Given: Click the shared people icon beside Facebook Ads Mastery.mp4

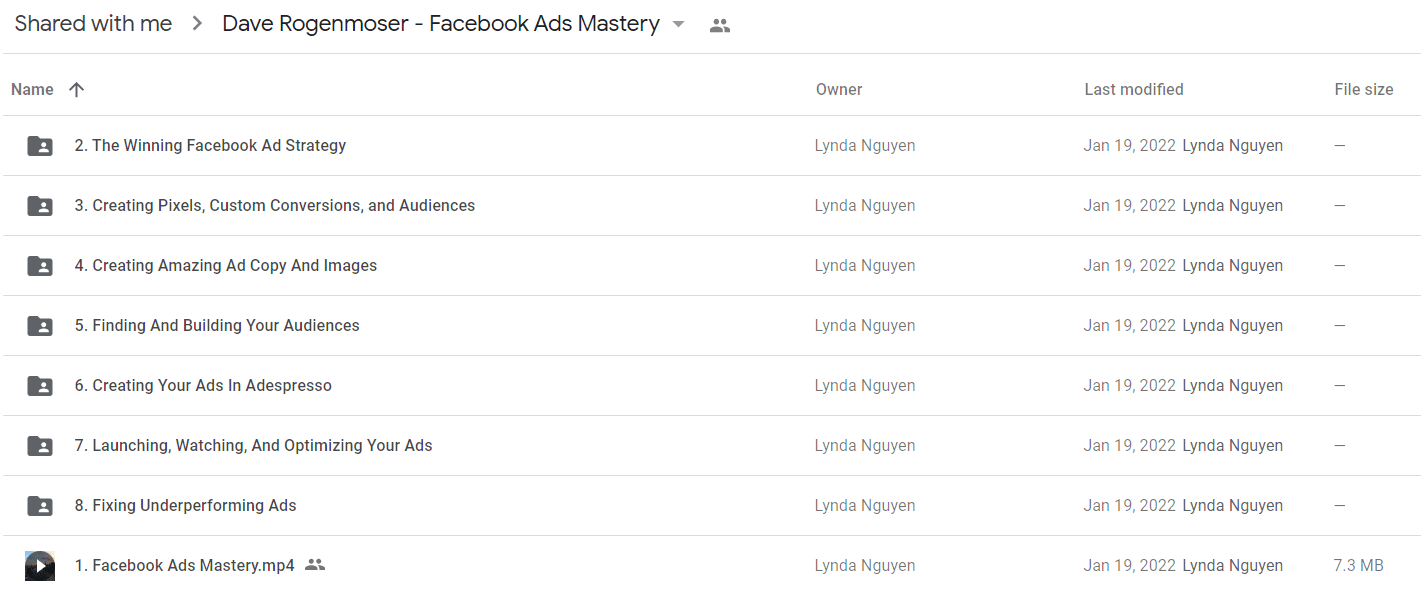Looking at the screenshot, I should (315, 565).
